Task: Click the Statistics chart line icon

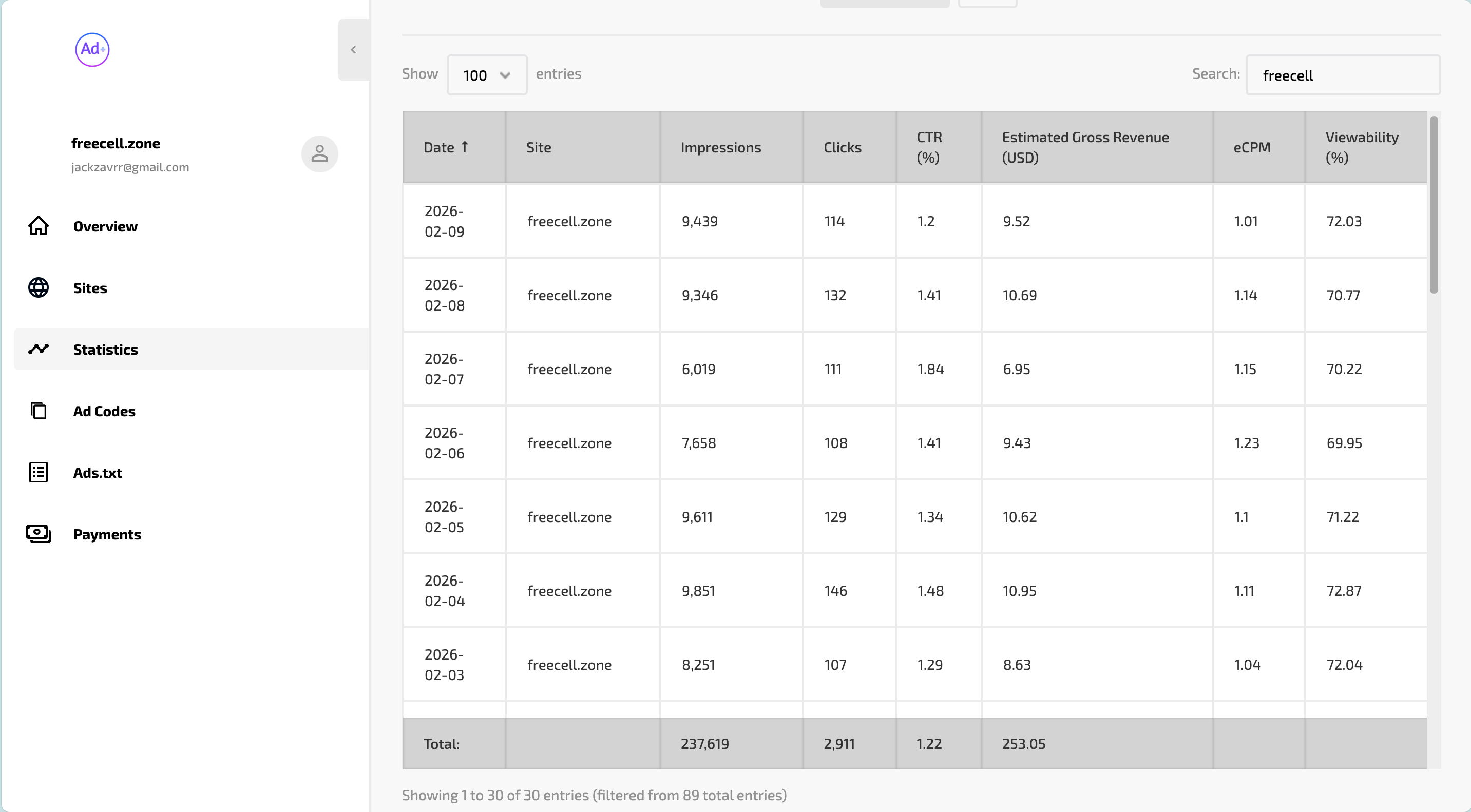Action: (x=39, y=349)
